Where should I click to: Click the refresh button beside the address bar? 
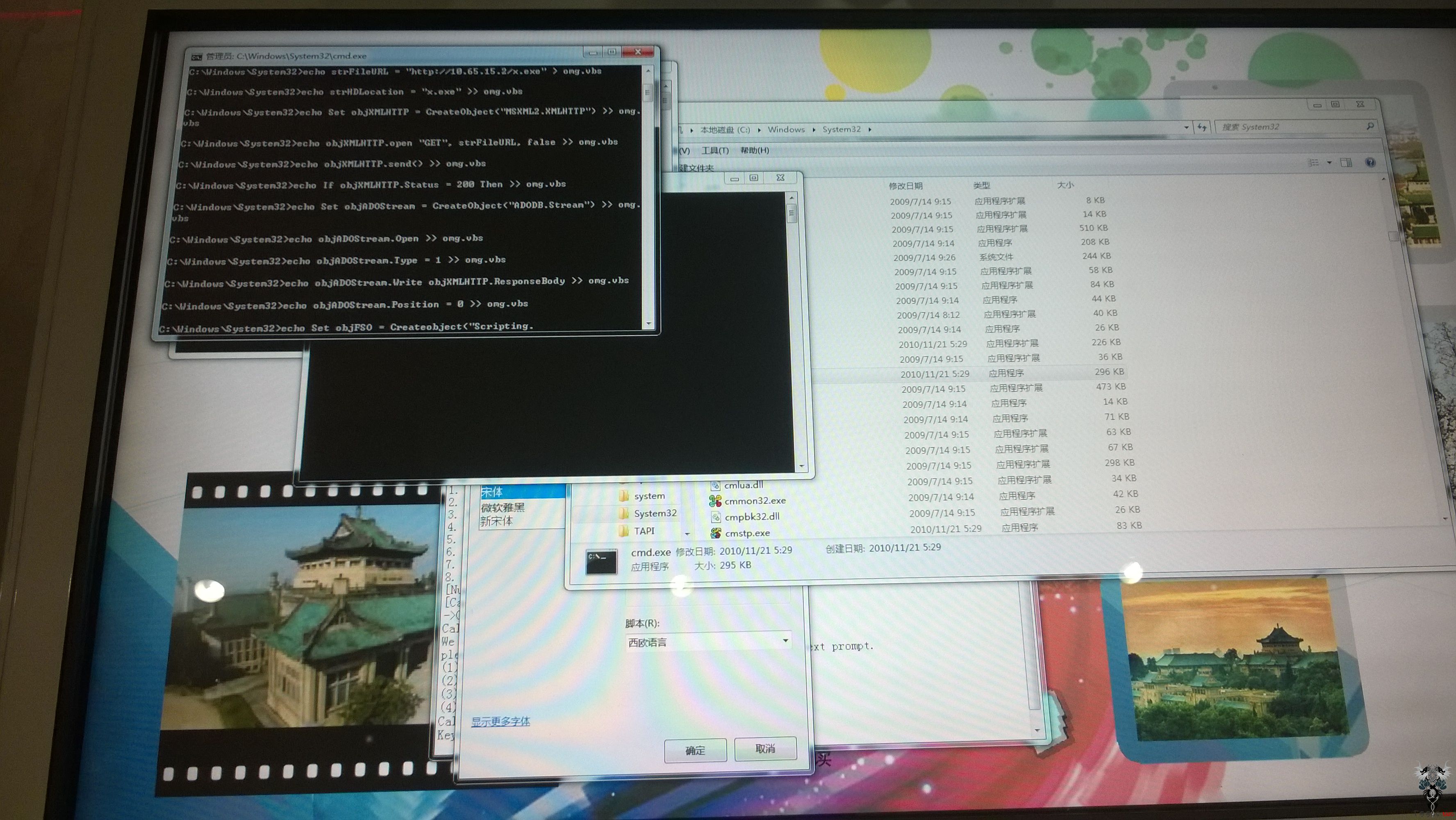click(1202, 127)
